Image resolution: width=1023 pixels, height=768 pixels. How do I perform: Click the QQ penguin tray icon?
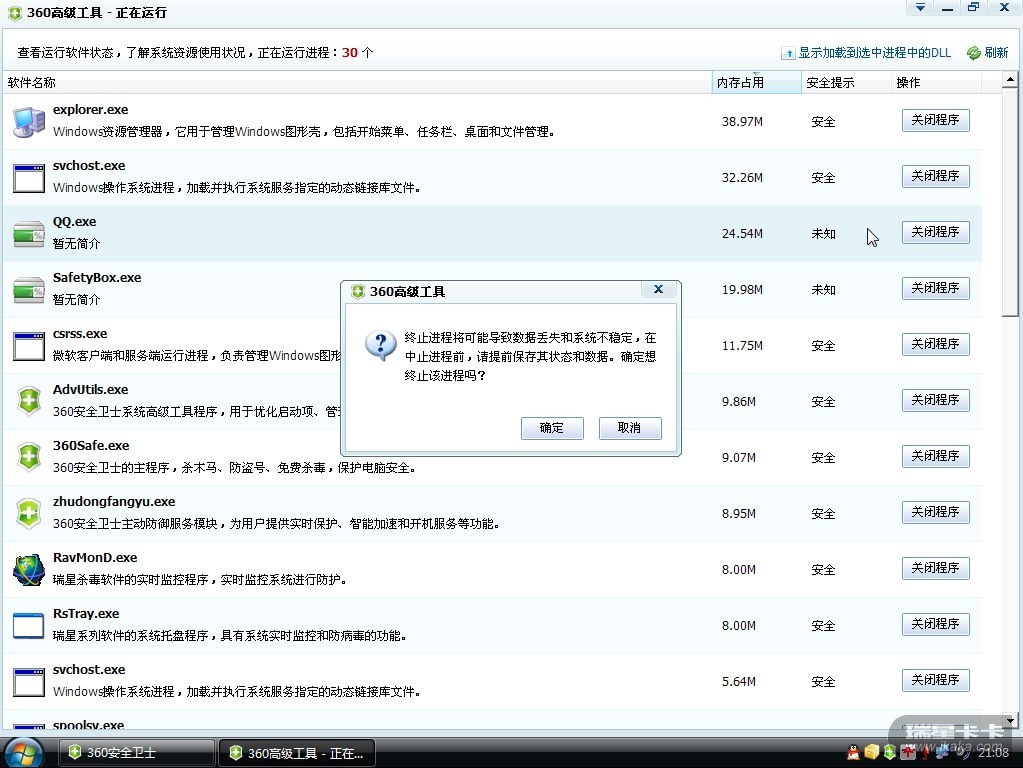(x=853, y=751)
